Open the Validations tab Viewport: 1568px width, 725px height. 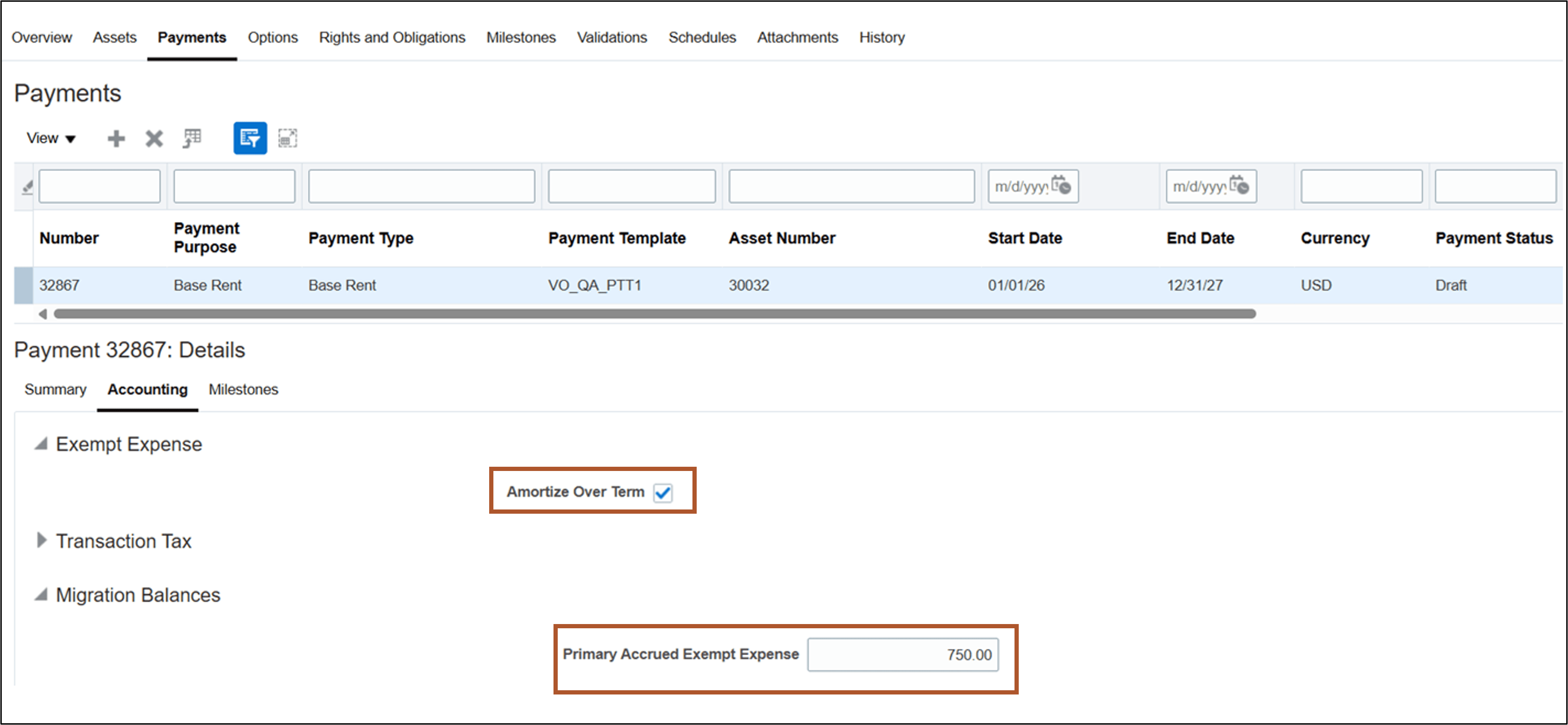click(612, 37)
